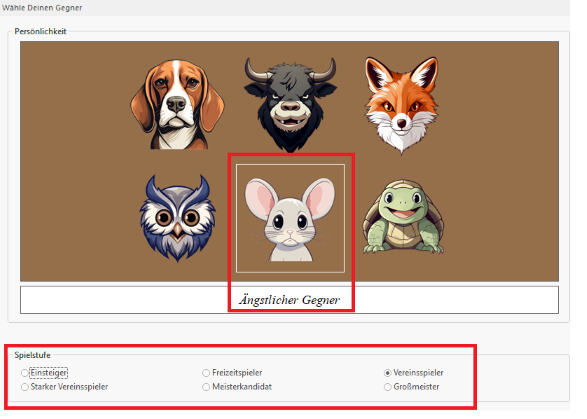The width and height of the screenshot is (587, 419).
Task: Click the Großmeister label text
Action: click(x=416, y=387)
